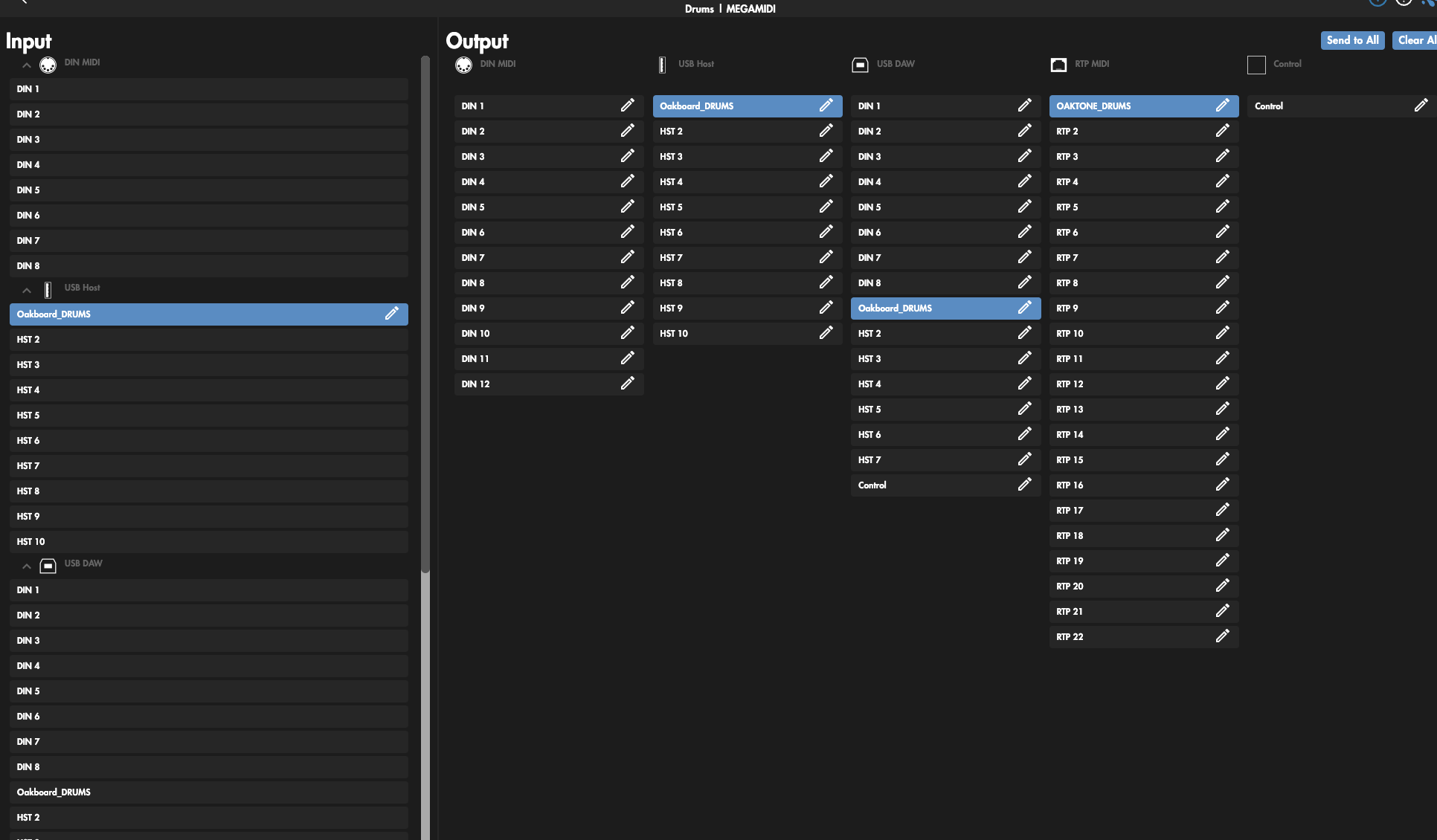Screen dimensions: 1437x840
Task: Click the edit pencil for the HST 10 output
Action: [826, 333]
